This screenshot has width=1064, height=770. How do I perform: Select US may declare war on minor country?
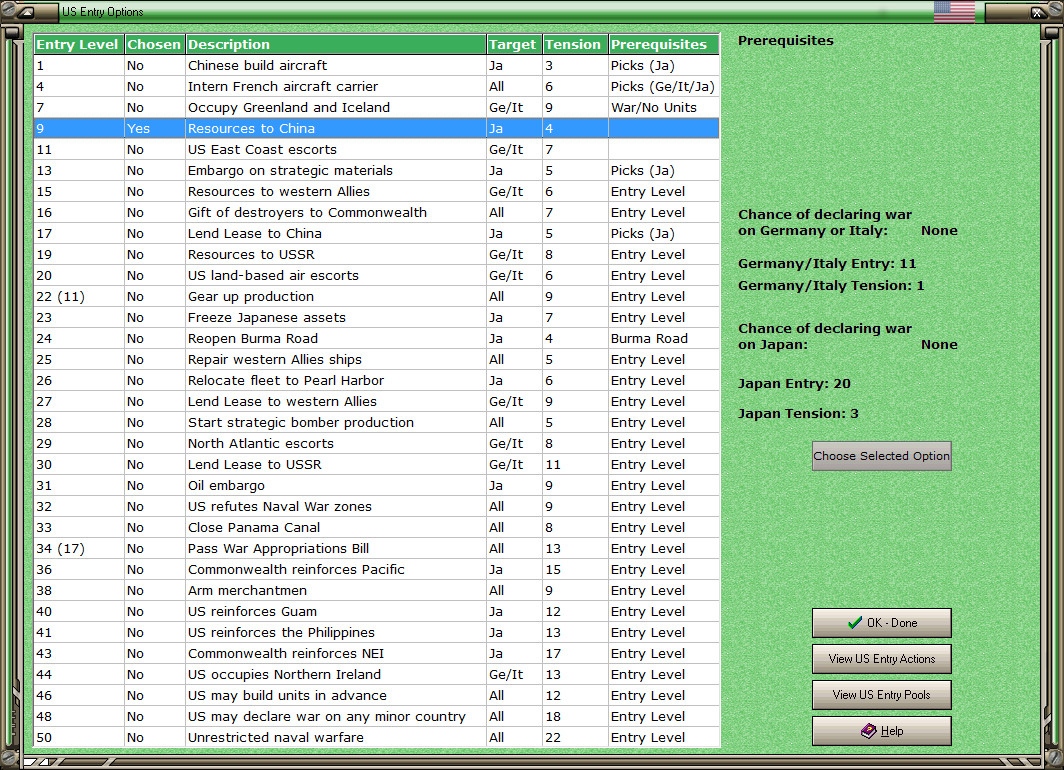point(377,718)
